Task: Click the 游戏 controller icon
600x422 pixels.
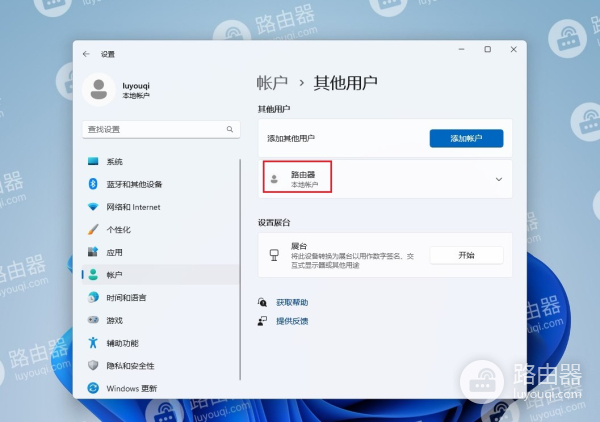Action: 93,320
